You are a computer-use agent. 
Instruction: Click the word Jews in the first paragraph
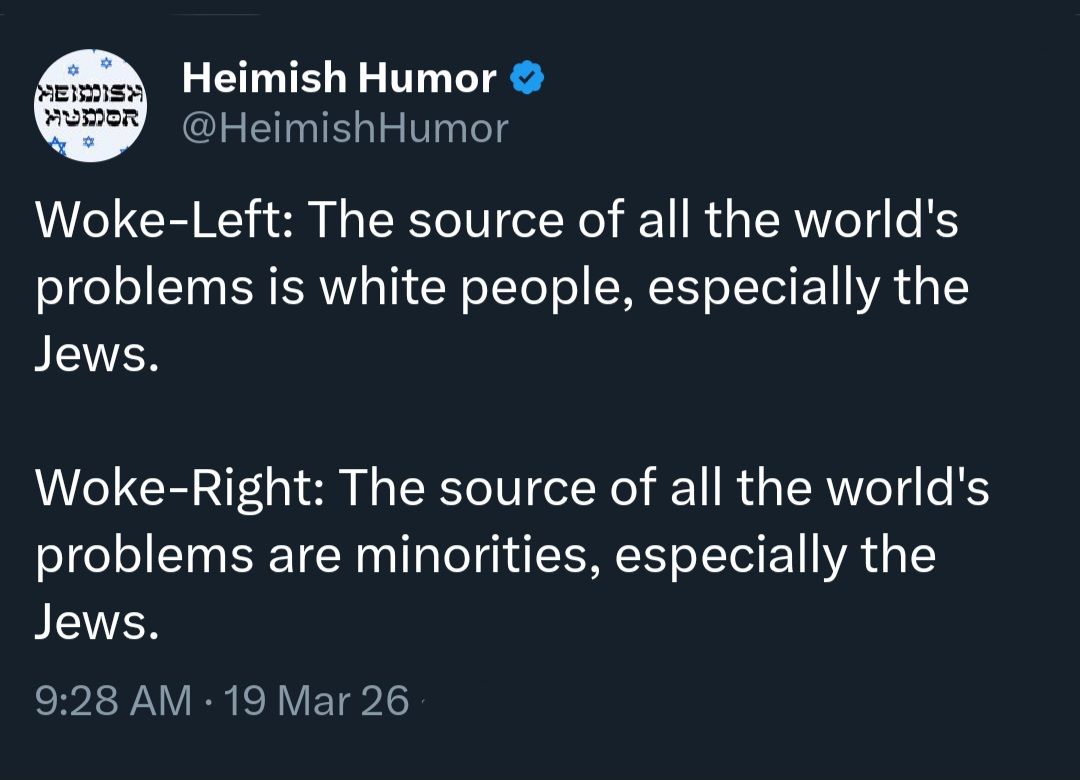click(92, 354)
